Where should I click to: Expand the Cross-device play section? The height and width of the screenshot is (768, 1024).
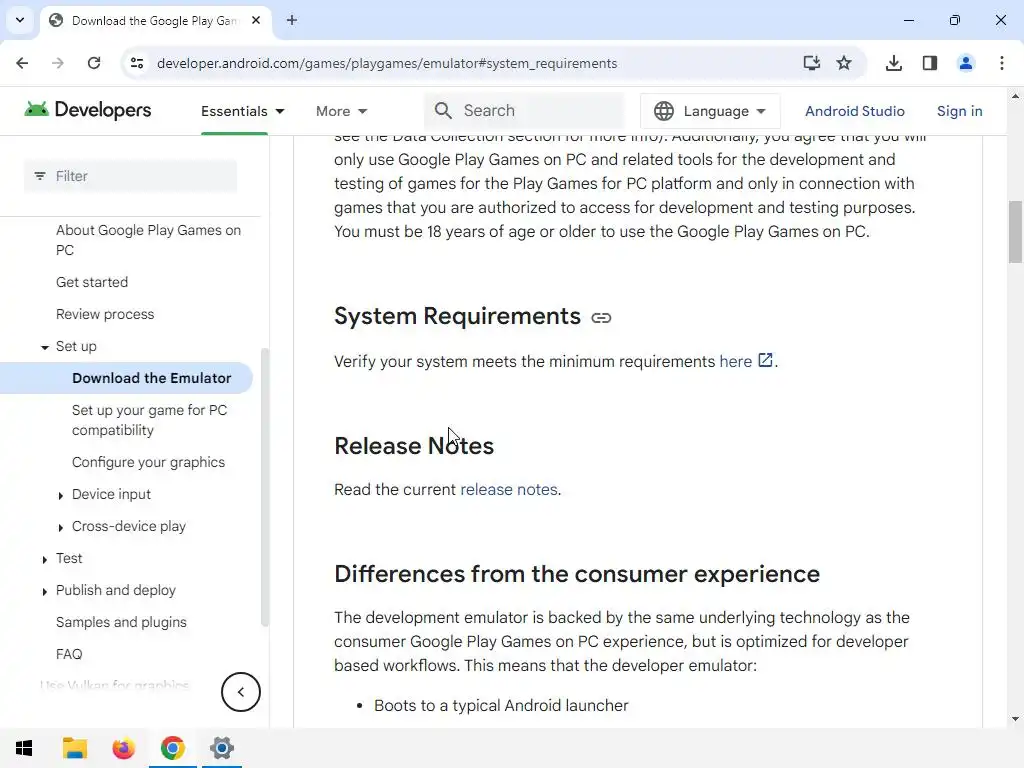click(x=61, y=528)
